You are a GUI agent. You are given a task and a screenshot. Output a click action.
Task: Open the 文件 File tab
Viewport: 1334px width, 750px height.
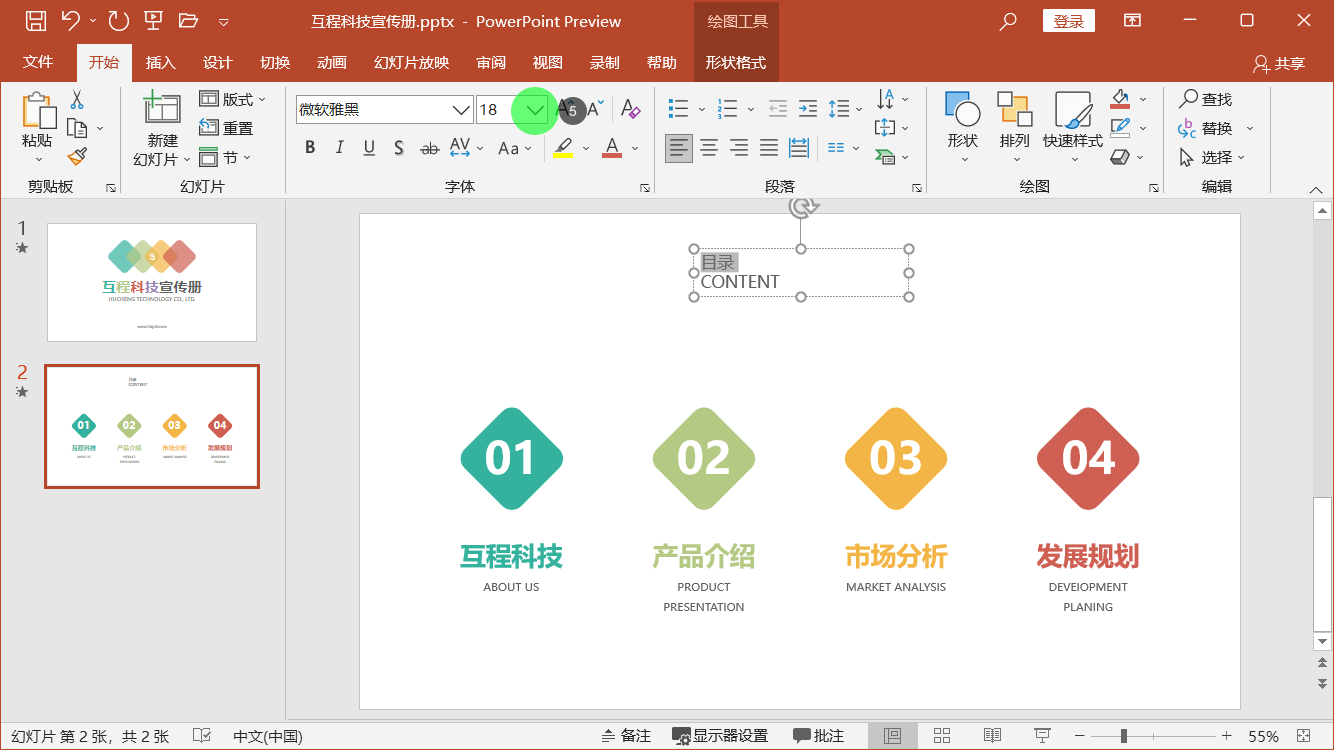[38, 62]
